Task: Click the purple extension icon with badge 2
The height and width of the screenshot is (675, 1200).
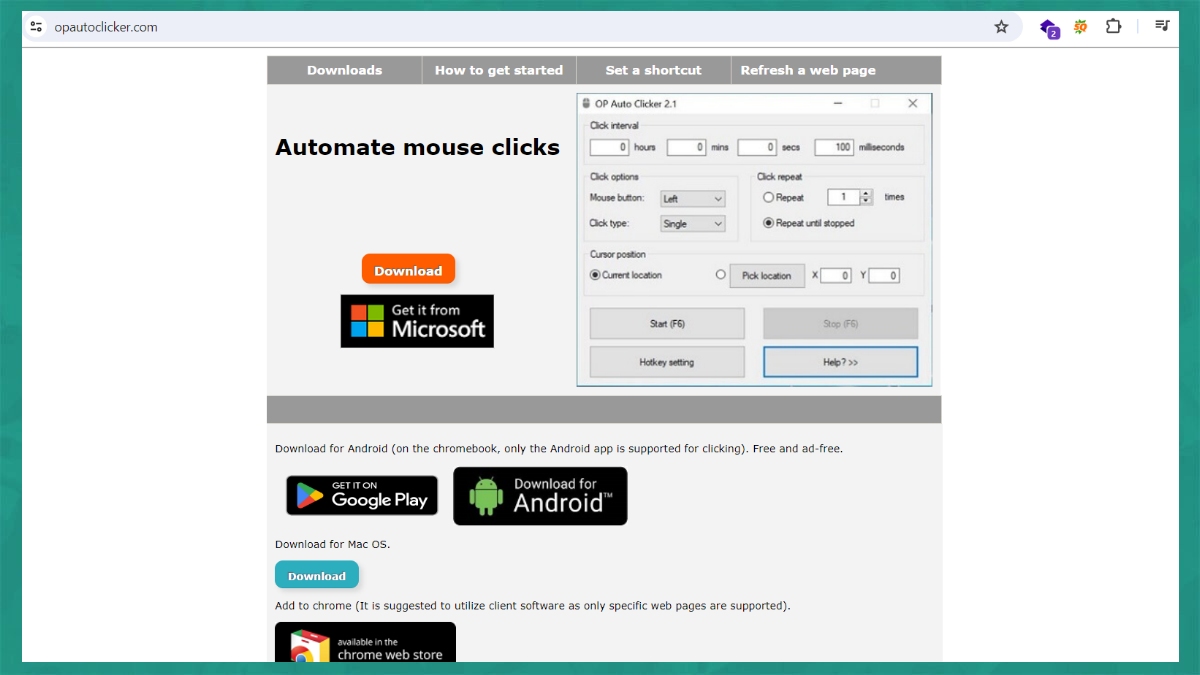Action: 1048,28
